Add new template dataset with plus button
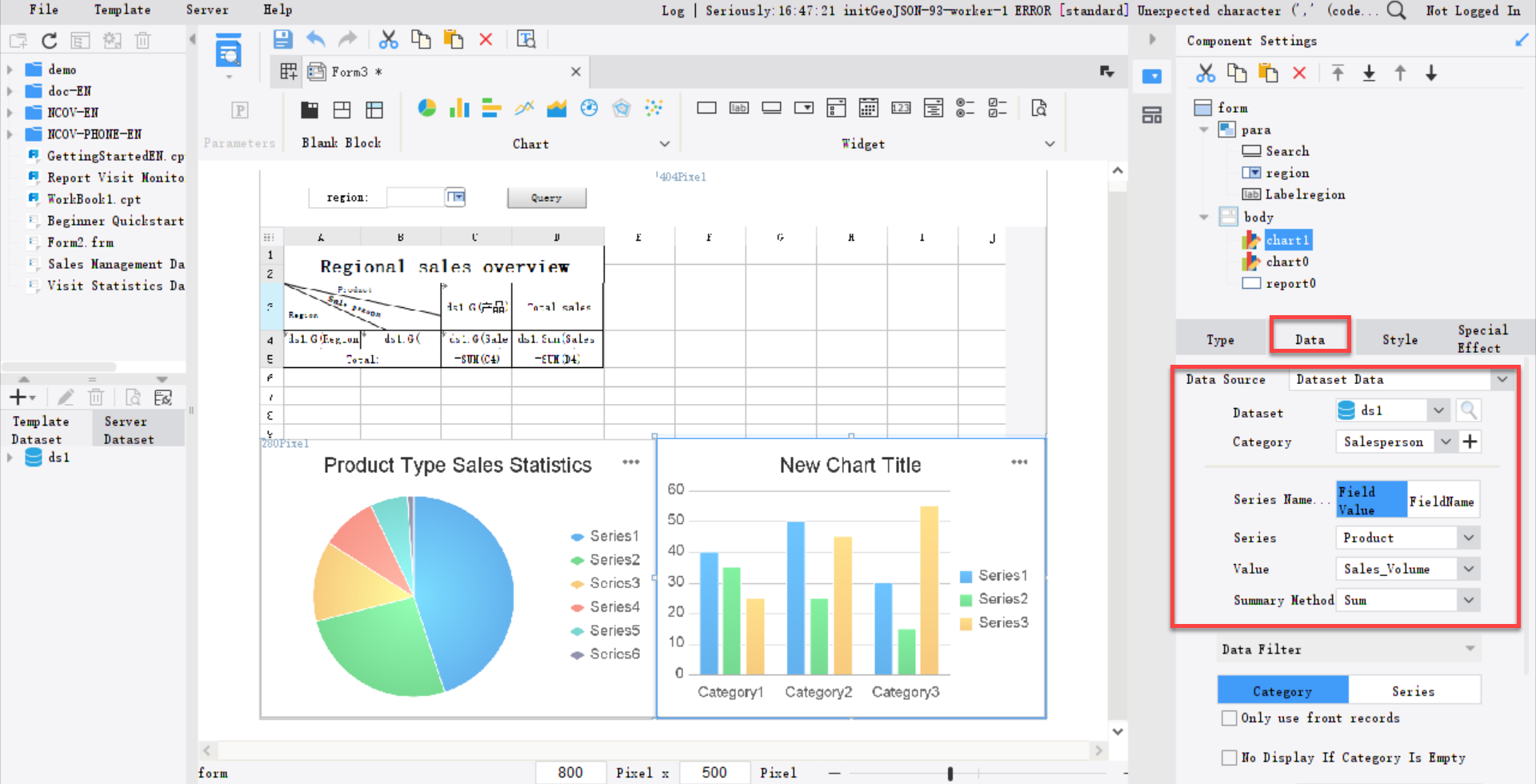Viewport: 1536px width, 784px height. (22, 398)
